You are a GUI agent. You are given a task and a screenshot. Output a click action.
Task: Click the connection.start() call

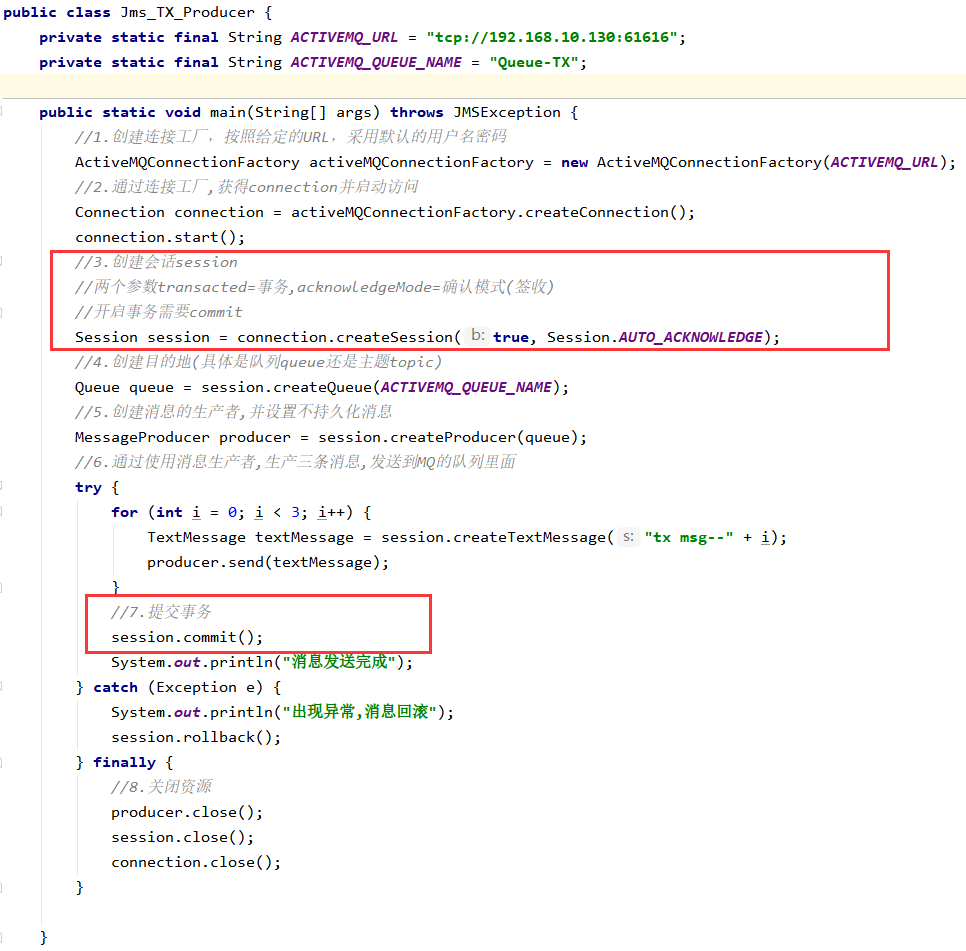(160, 237)
